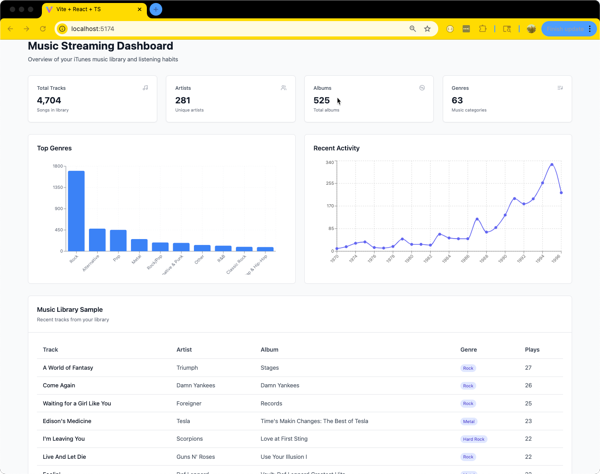Open the extensions puzzle icon
This screenshot has width=600, height=474.
pyautogui.click(x=483, y=29)
